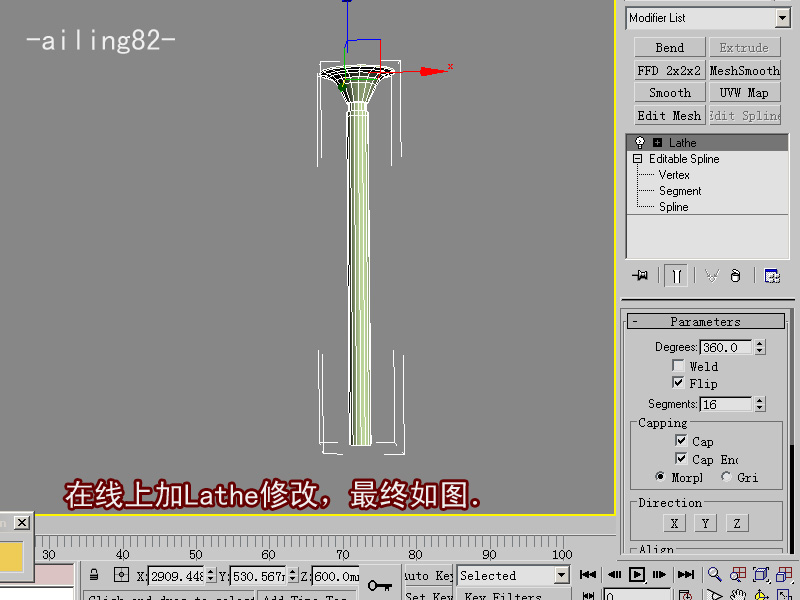Click Make Unique icon in modifier stack

(711, 276)
